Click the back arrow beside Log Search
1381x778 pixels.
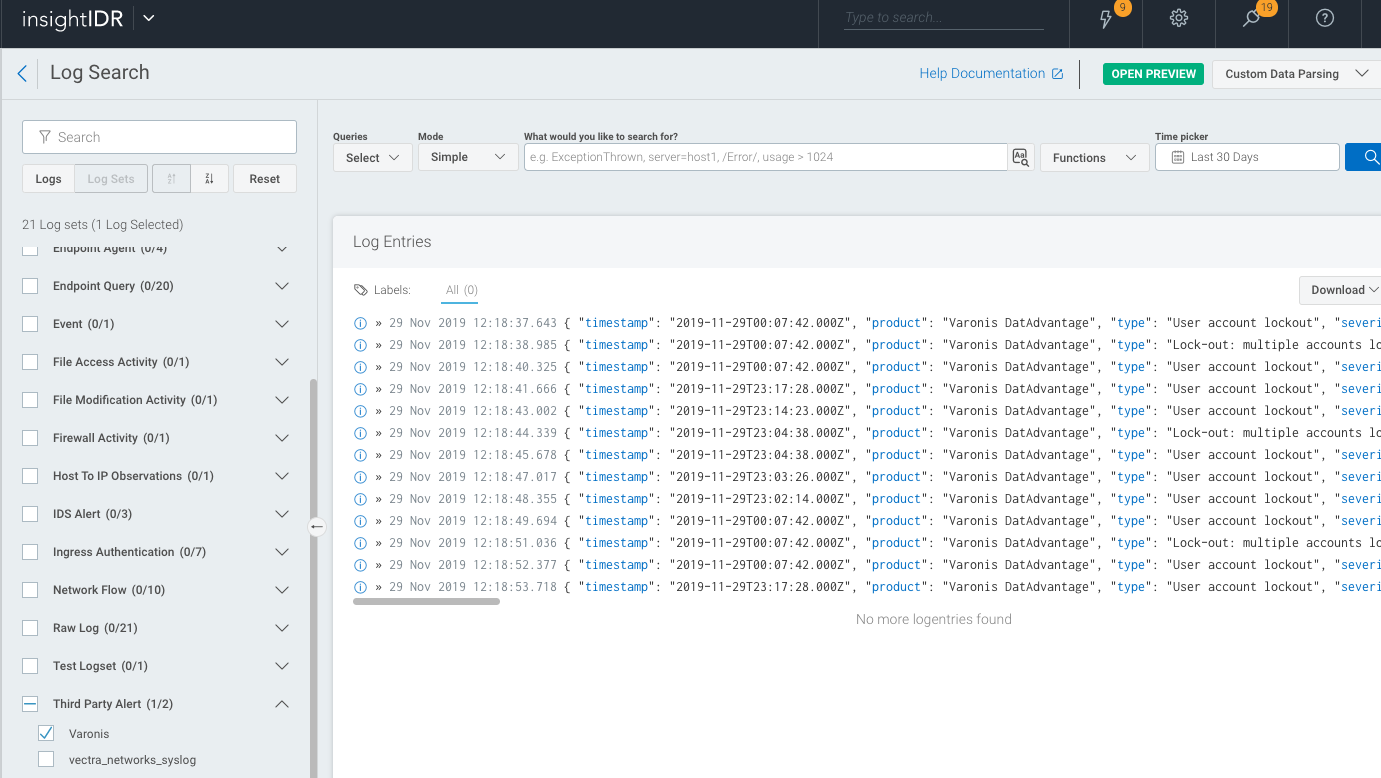click(x=22, y=73)
